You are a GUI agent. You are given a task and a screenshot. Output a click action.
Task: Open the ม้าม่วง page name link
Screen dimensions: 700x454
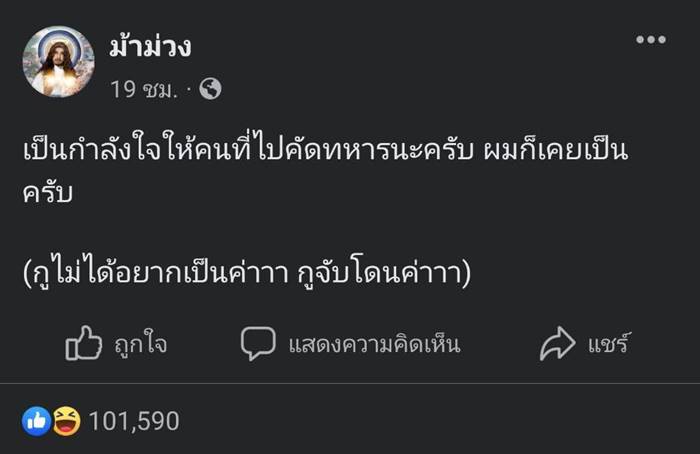click(150, 45)
